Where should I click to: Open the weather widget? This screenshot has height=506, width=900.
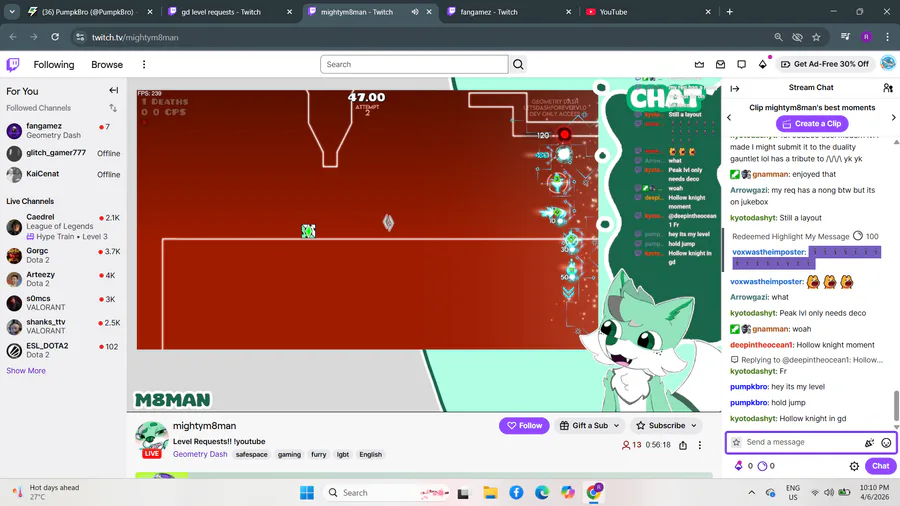pyautogui.click(x=47, y=492)
